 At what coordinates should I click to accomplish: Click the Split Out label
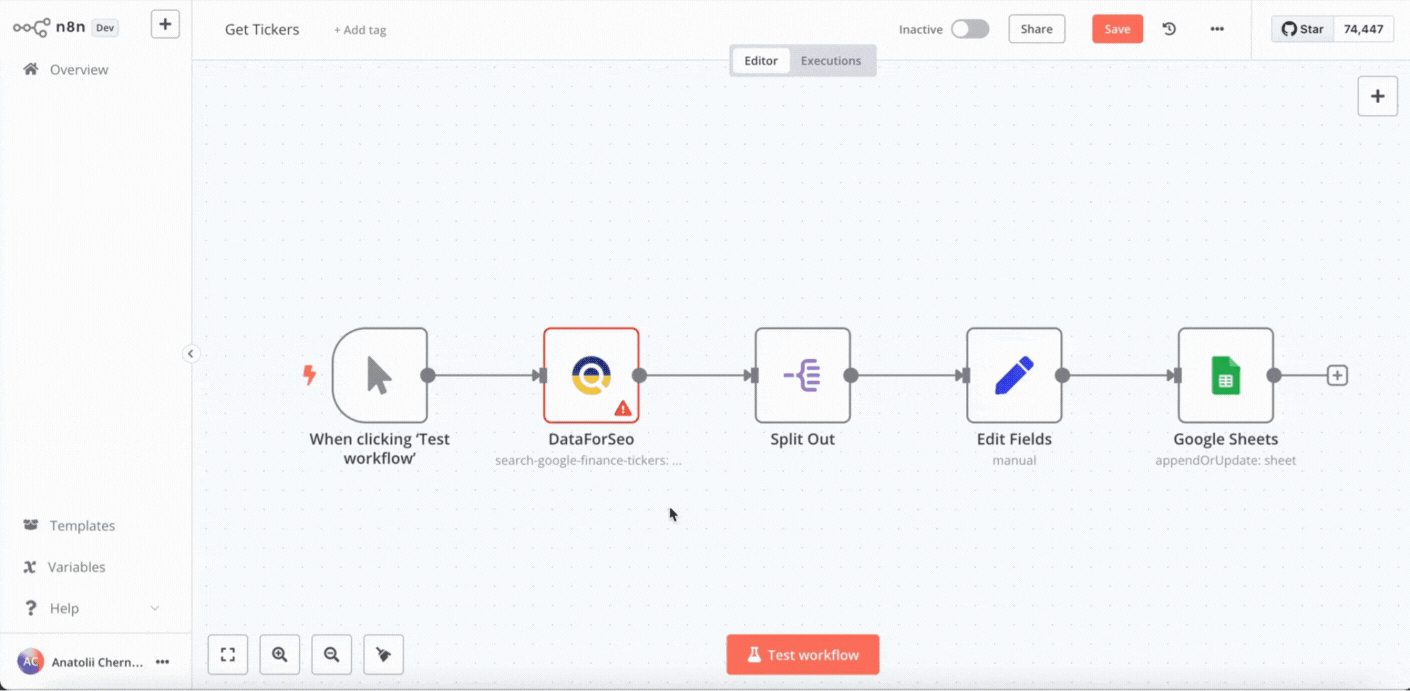click(x=803, y=439)
